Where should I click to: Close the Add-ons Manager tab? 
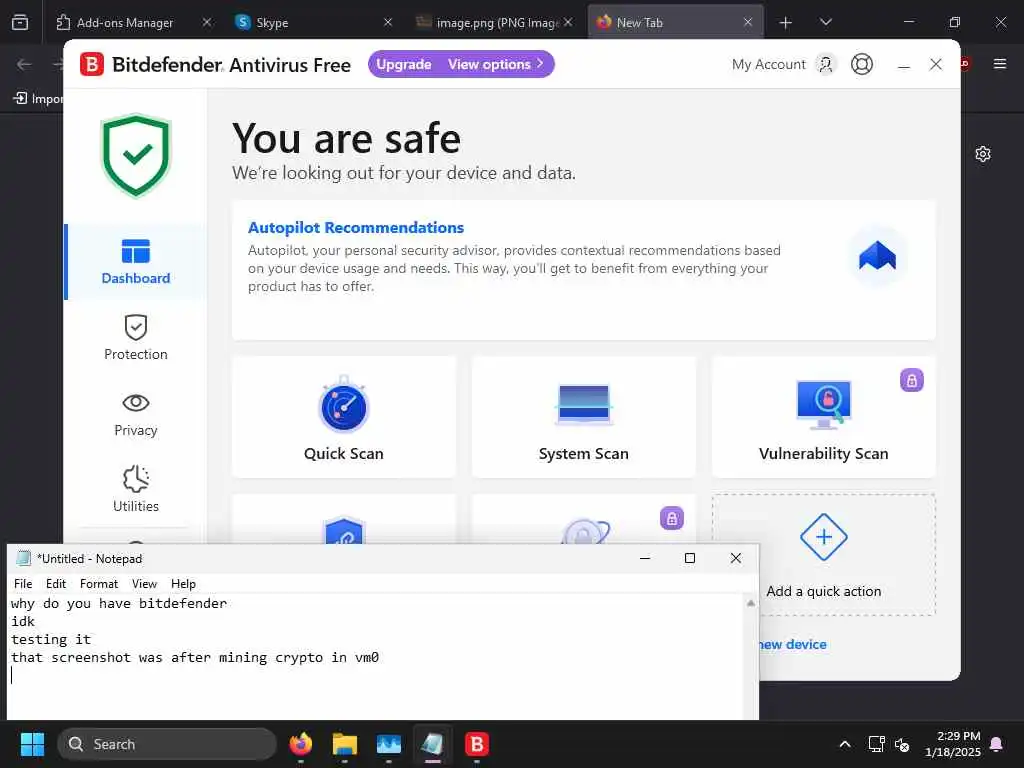(x=207, y=22)
